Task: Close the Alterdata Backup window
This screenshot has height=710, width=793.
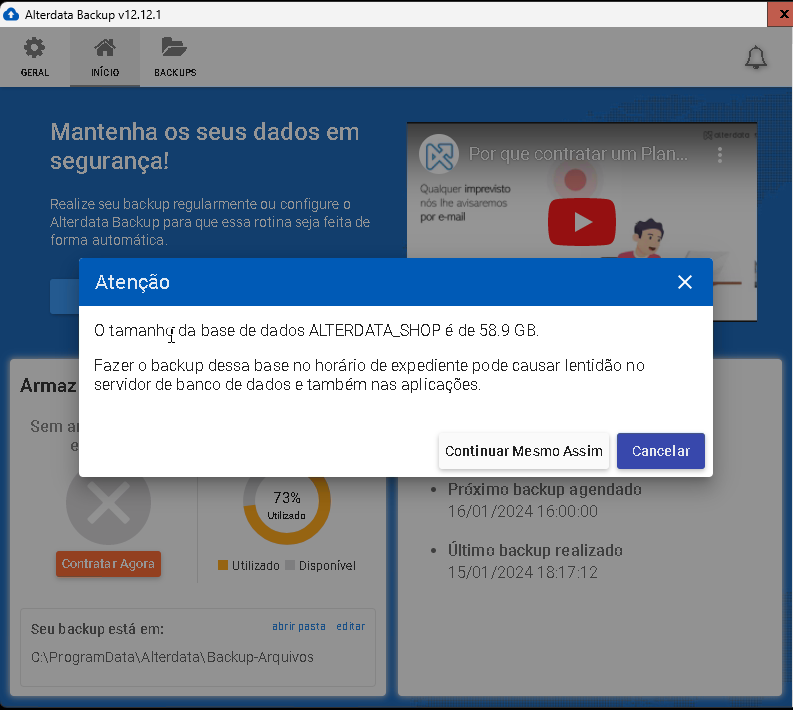Action: [x=781, y=14]
